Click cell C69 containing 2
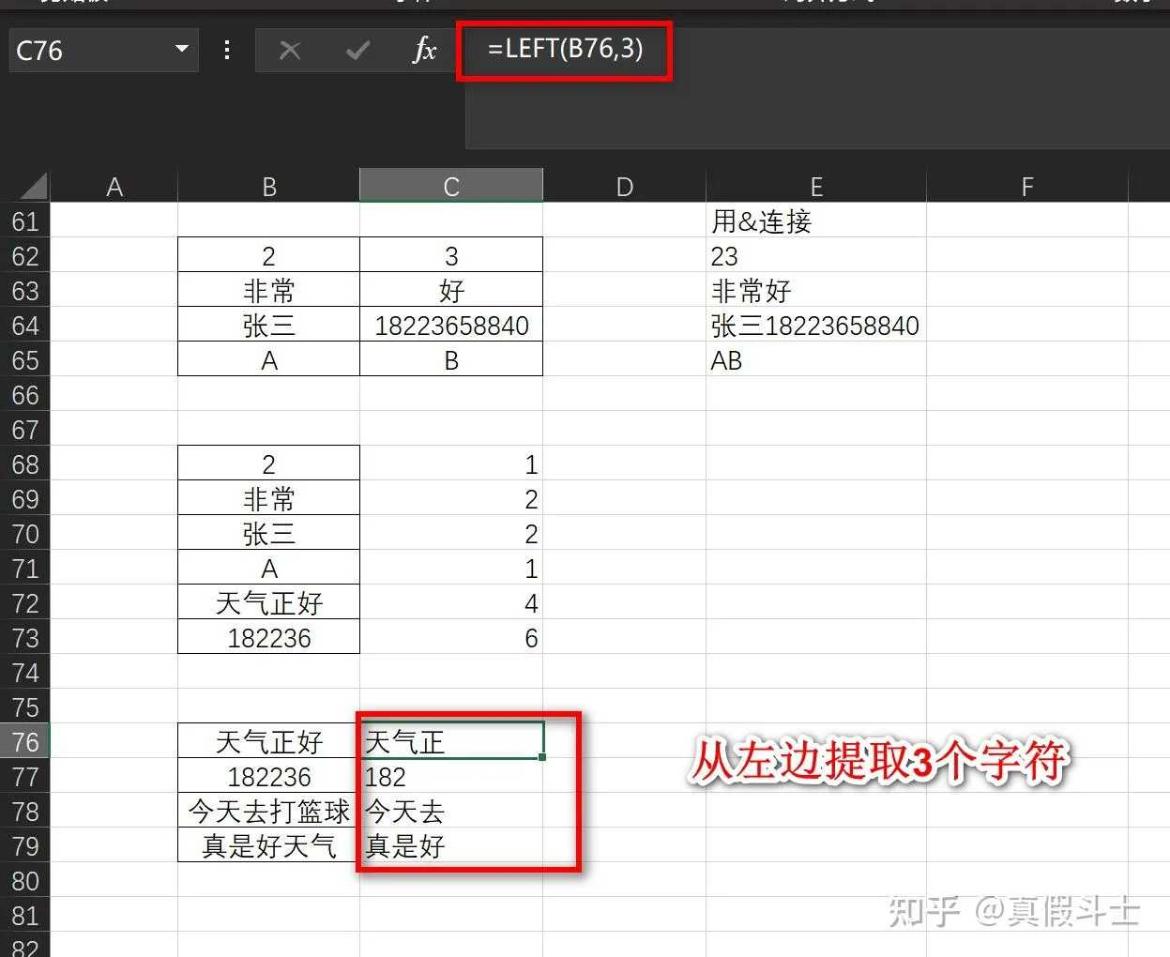Viewport: 1170px width, 957px height. [x=451, y=498]
